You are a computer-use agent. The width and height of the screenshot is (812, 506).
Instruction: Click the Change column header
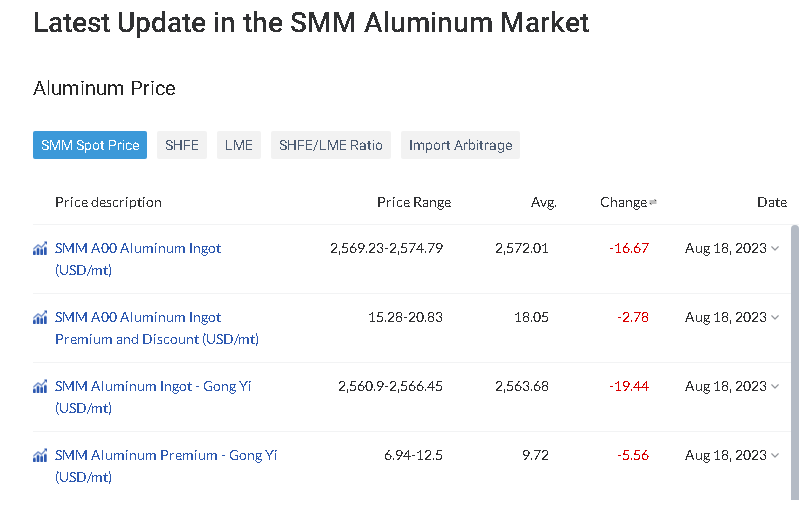coord(624,202)
